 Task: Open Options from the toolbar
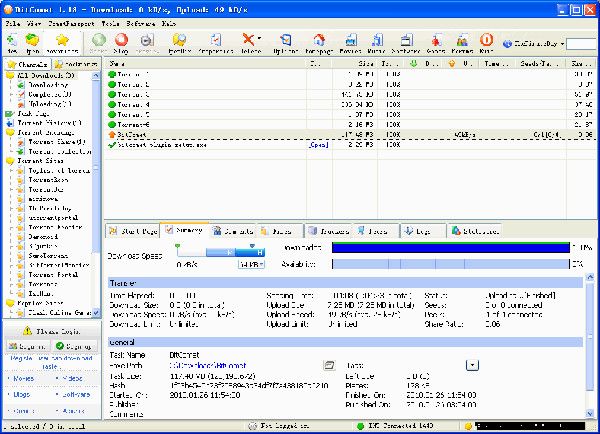285,40
